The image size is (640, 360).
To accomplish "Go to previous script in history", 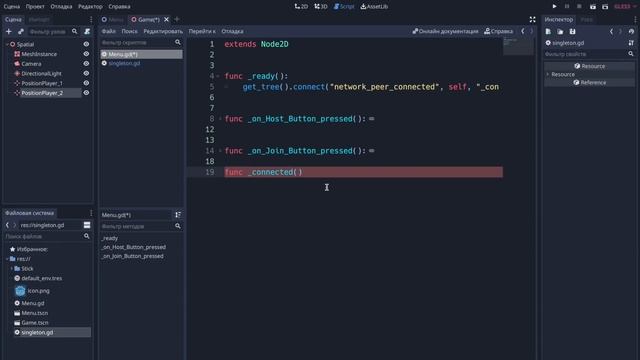I will tap(523, 31).
